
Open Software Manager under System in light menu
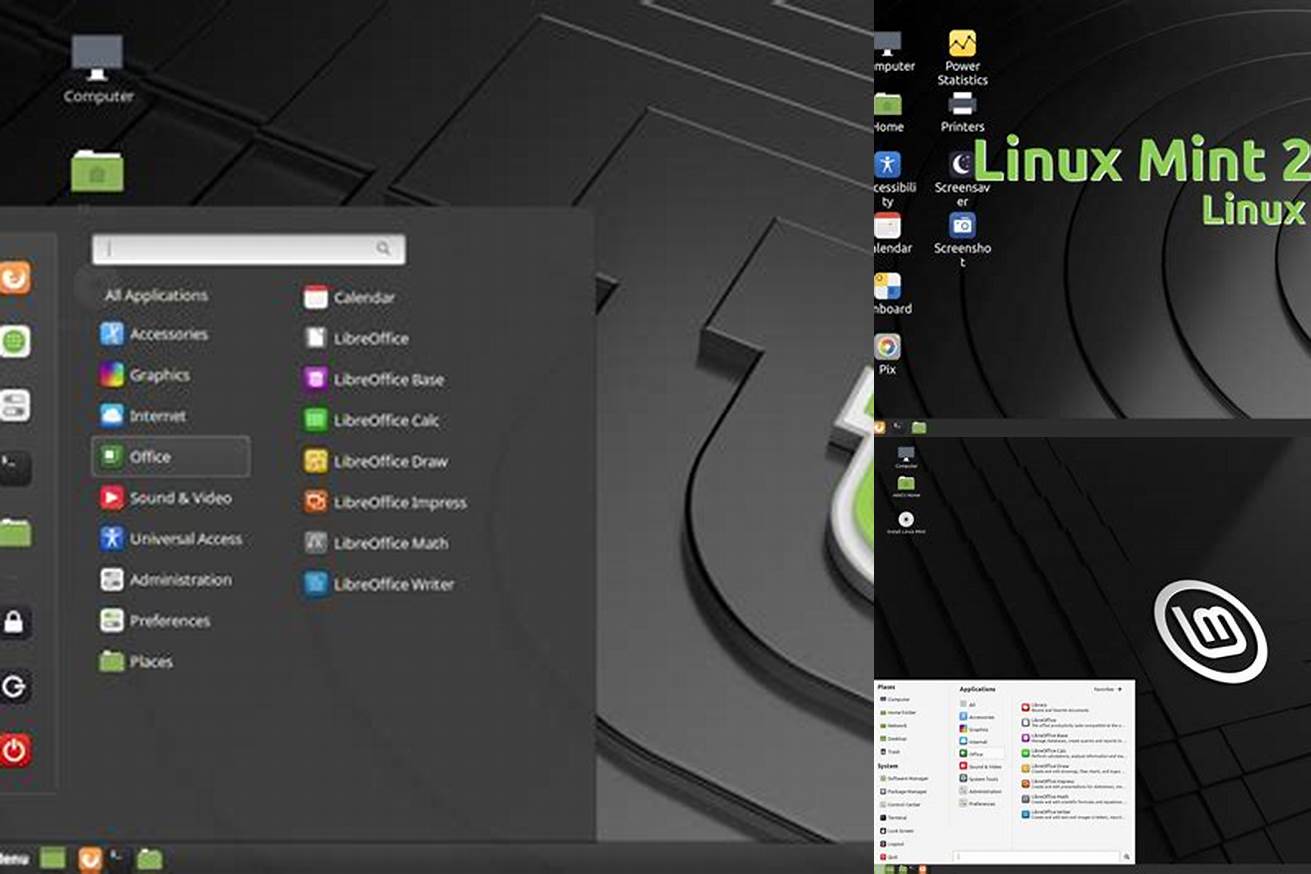(x=904, y=778)
